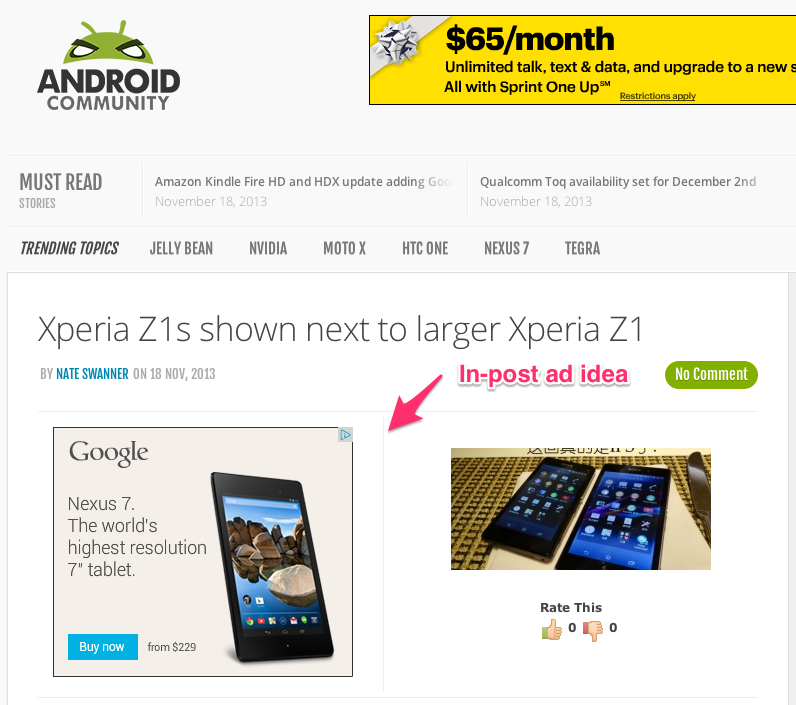Click the Google logo in Nexus ad
This screenshot has height=705, width=796.
[x=109, y=453]
